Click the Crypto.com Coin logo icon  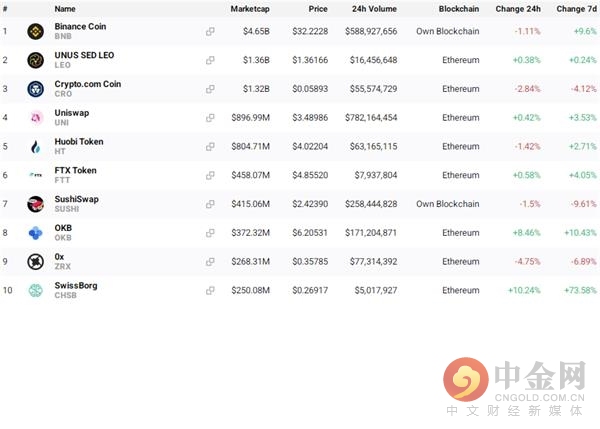coord(36,89)
